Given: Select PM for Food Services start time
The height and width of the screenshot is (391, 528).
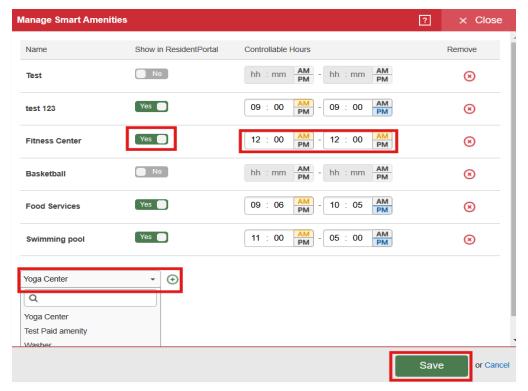Looking at the screenshot, I should pos(303,210).
